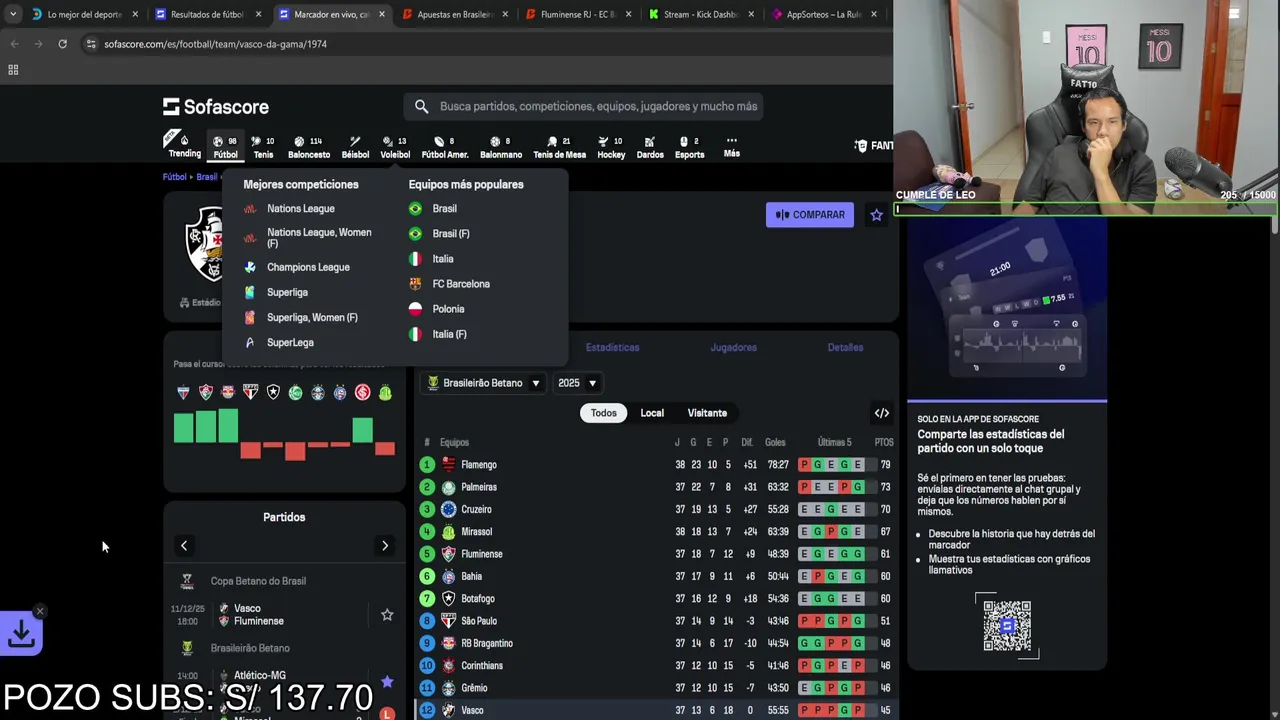Open the Dardos sport section
Image resolution: width=1280 pixels, height=720 pixels.
click(x=650, y=146)
